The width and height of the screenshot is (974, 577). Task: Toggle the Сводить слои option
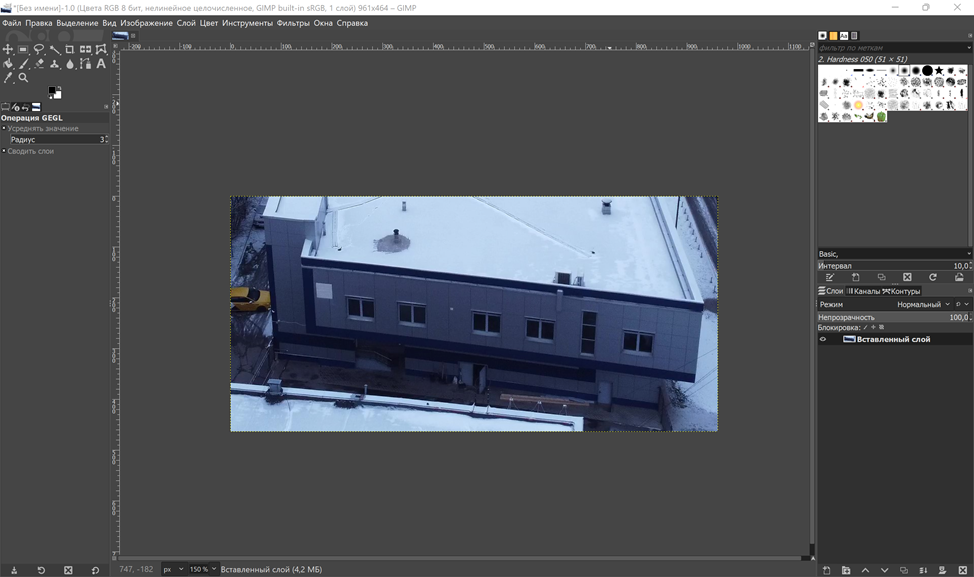click(x=4, y=151)
